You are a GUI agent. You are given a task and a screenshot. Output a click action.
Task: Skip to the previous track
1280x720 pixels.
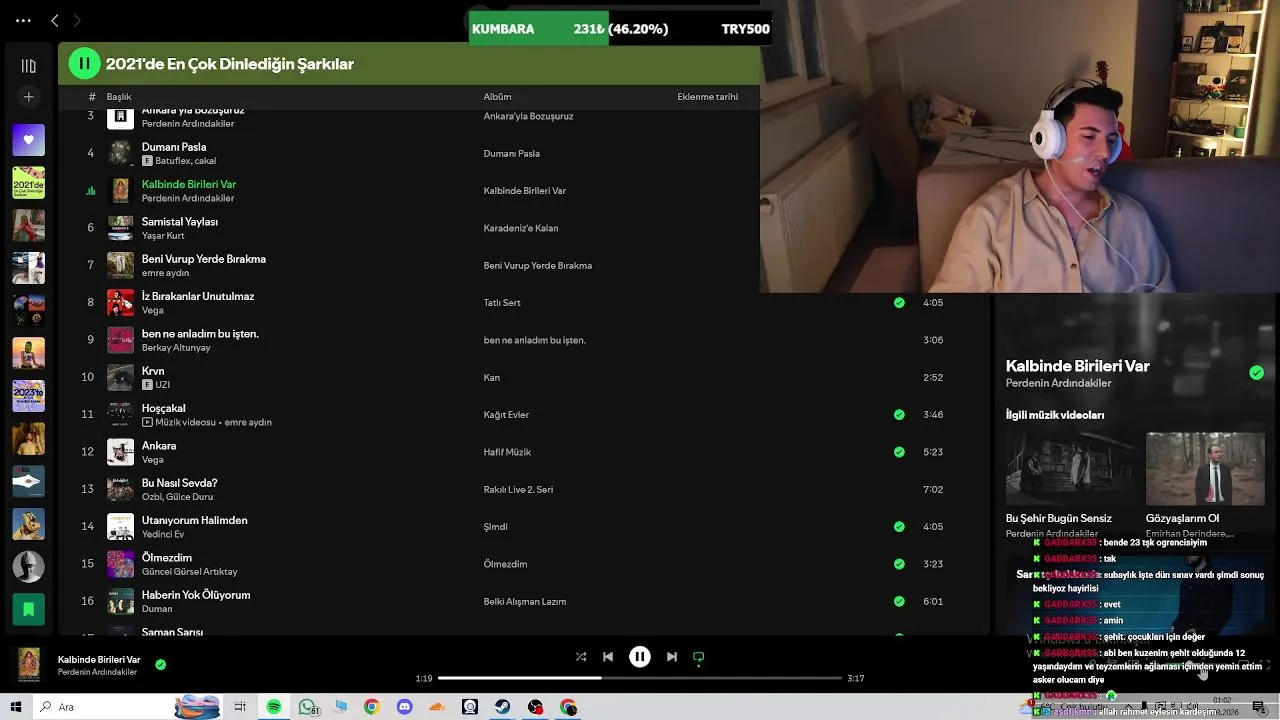[x=608, y=657]
